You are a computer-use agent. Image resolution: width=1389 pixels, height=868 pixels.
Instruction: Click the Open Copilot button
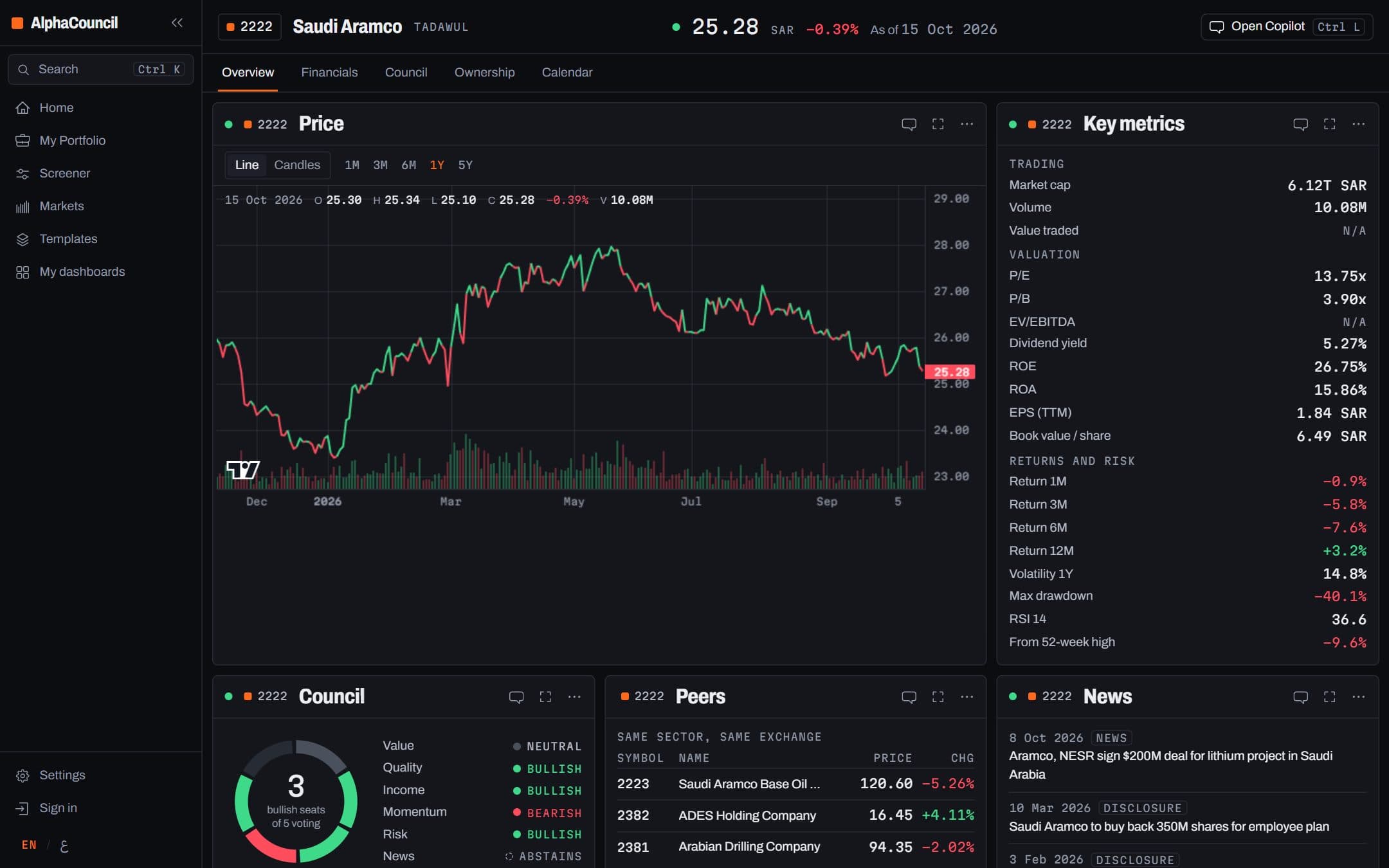(x=1287, y=27)
